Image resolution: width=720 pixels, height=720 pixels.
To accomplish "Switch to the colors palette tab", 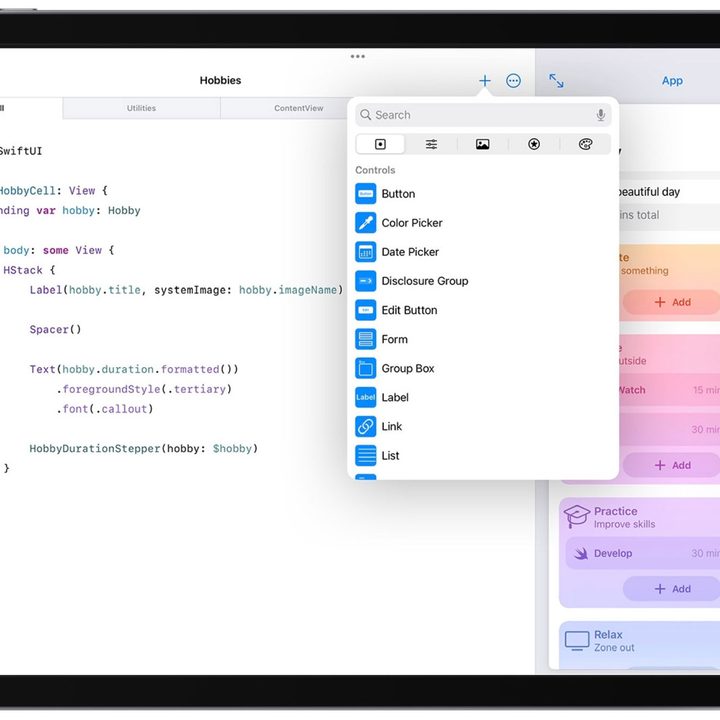I will point(585,144).
